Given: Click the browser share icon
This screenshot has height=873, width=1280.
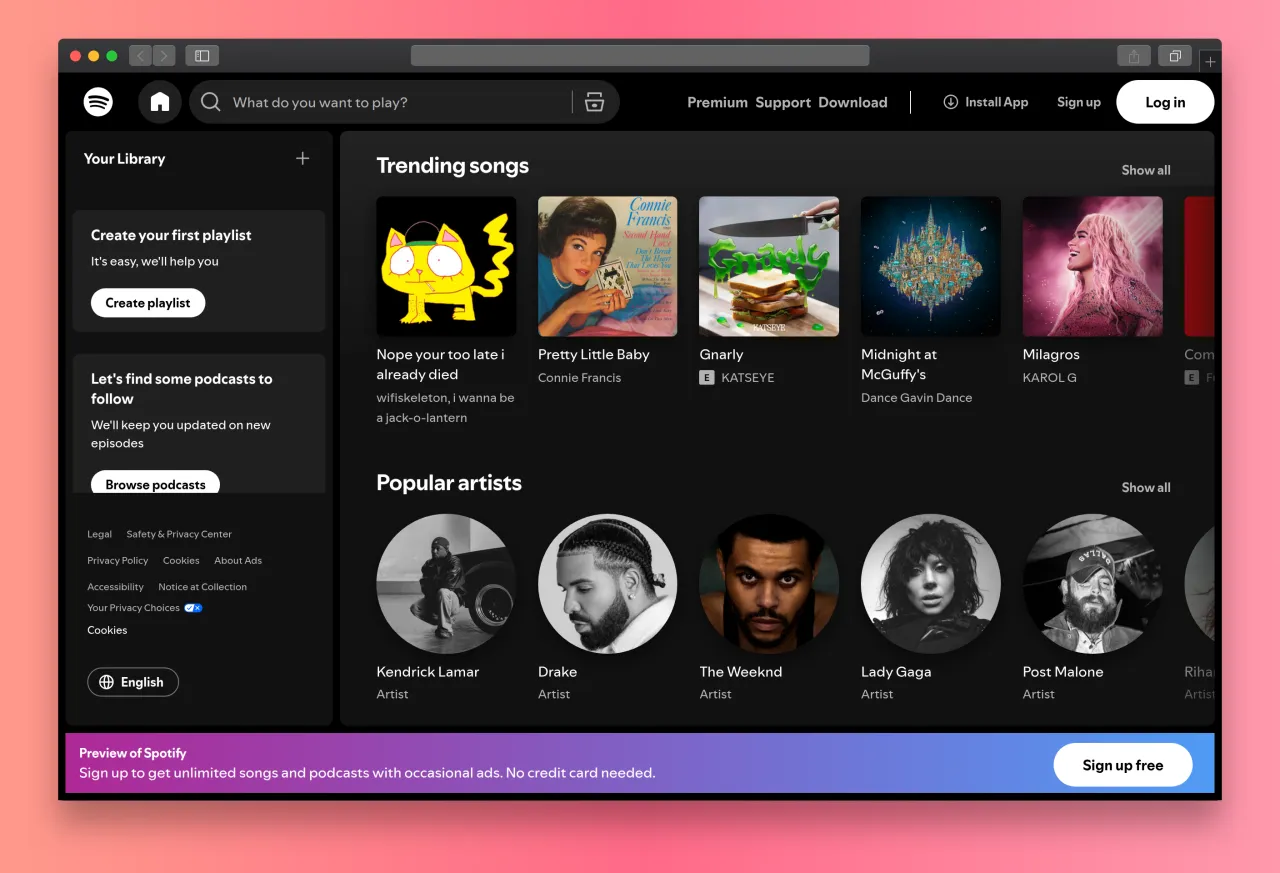Looking at the screenshot, I should [1134, 56].
